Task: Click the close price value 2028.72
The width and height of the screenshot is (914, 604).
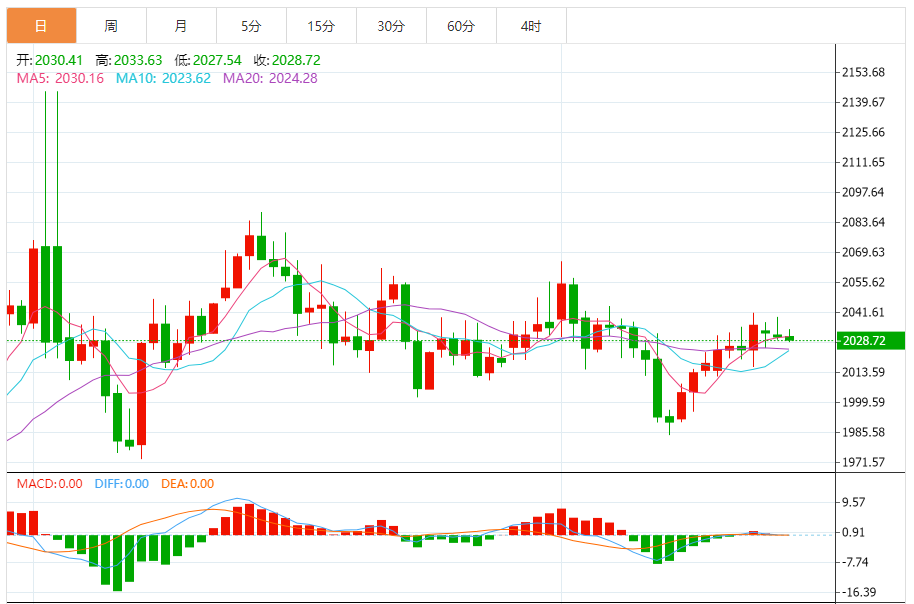Action: 296,60
